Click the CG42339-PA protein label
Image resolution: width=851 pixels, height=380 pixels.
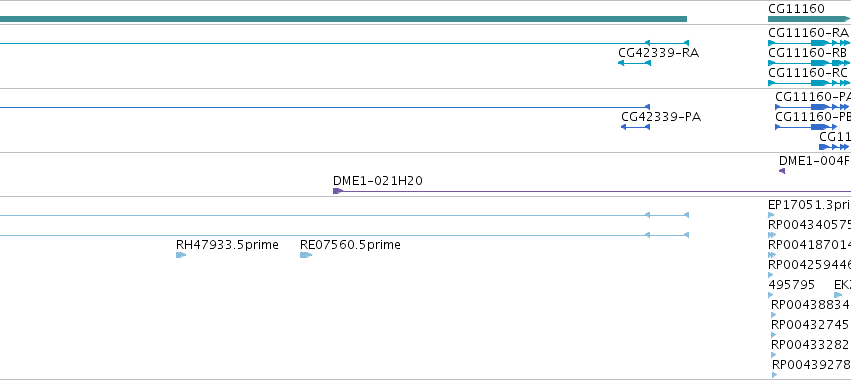661,117
